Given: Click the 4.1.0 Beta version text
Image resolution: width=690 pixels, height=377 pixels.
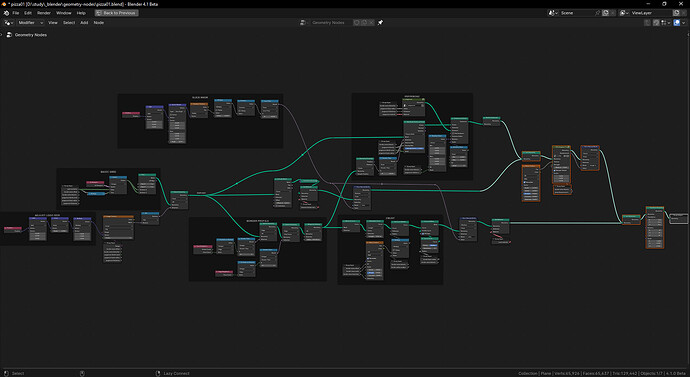Looking at the screenshot, I should [x=677, y=373].
